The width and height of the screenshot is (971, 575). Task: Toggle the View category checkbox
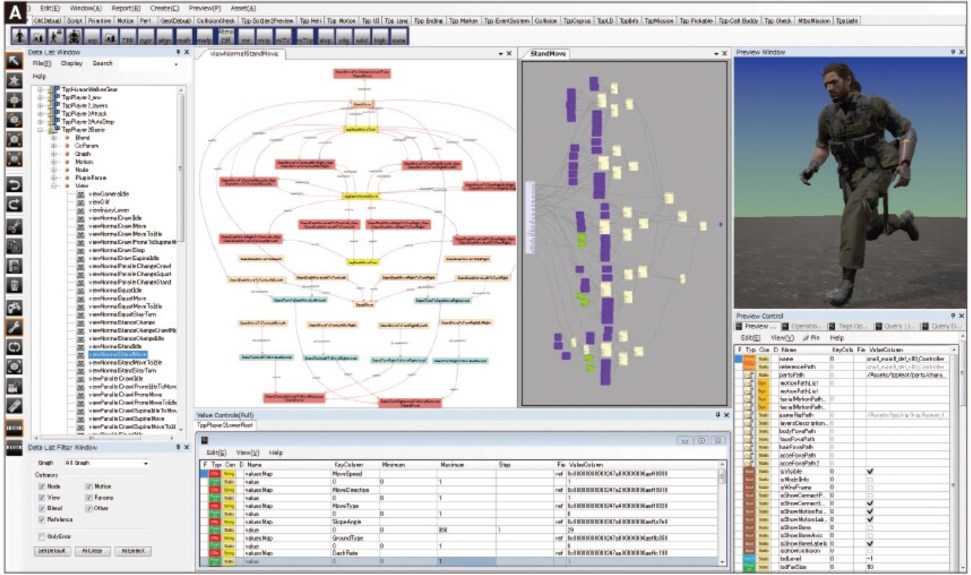(x=41, y=498)
